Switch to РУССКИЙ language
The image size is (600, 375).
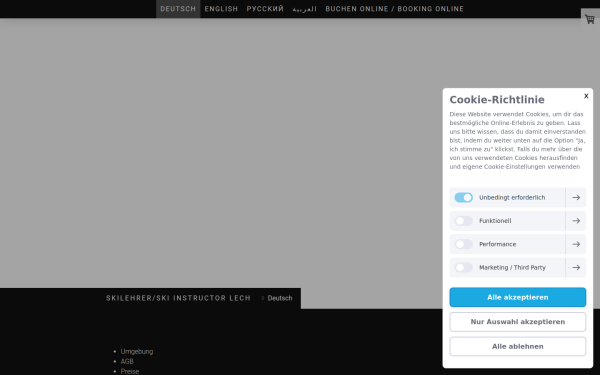coord(265,9)
